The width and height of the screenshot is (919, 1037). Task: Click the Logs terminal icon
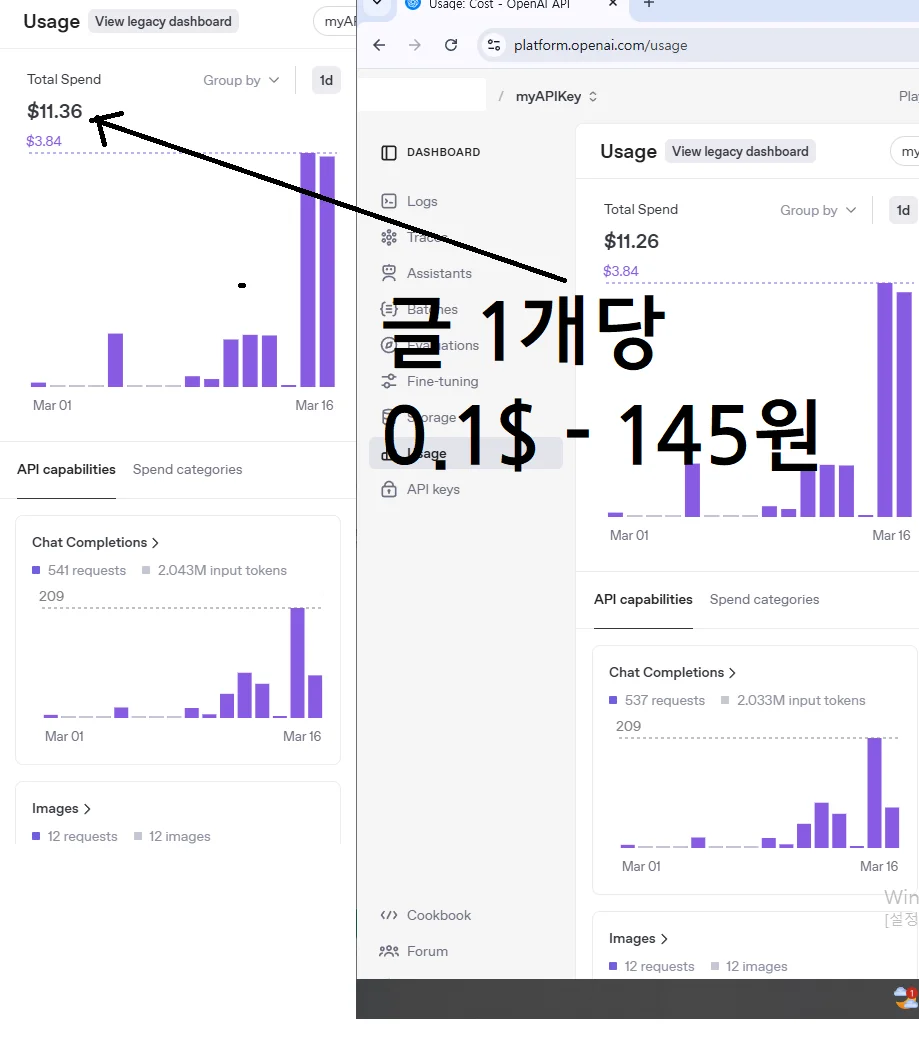pos(389,201)
